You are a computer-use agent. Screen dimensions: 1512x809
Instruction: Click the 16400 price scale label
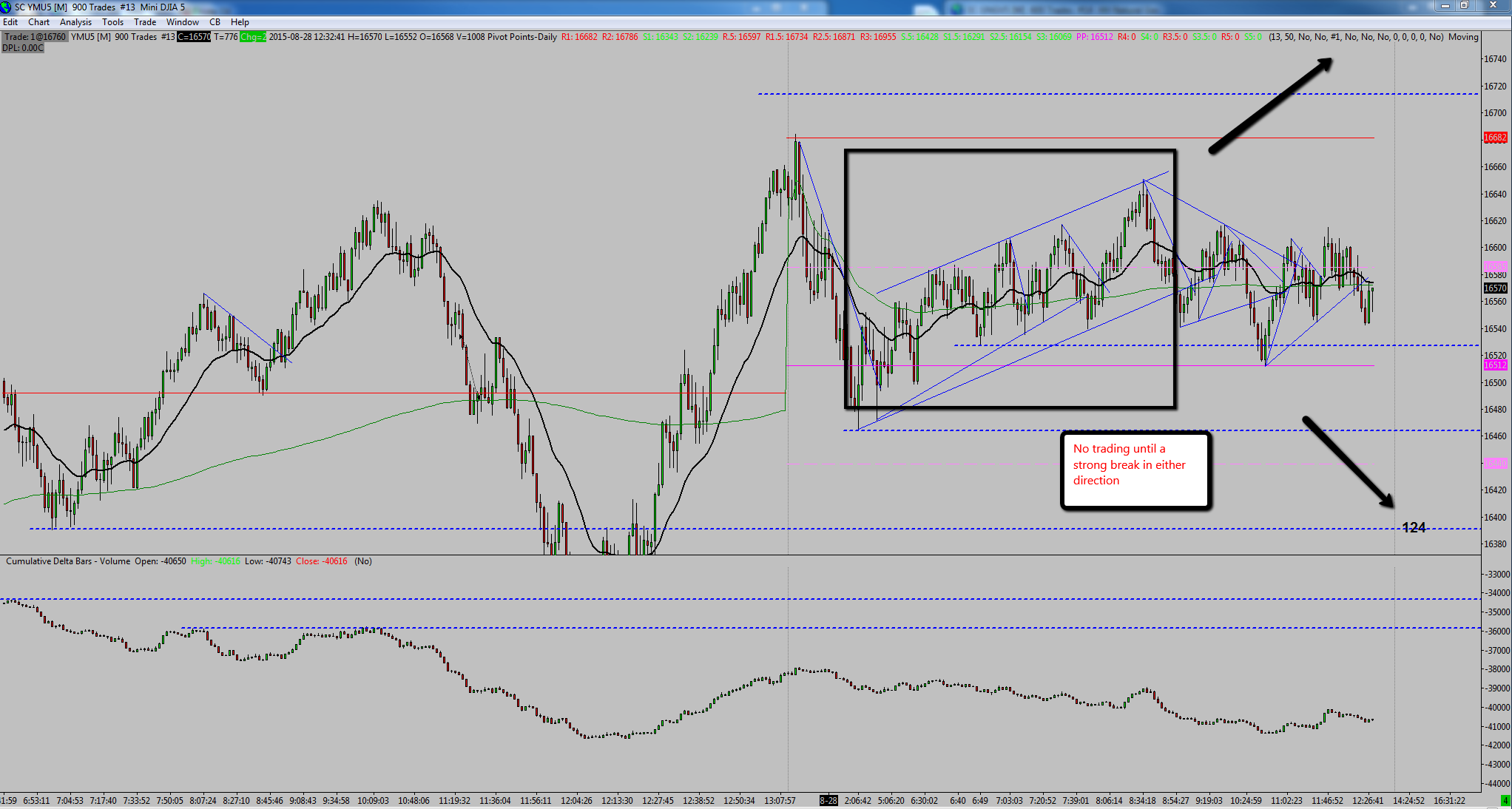click(x=1495, y=518)
